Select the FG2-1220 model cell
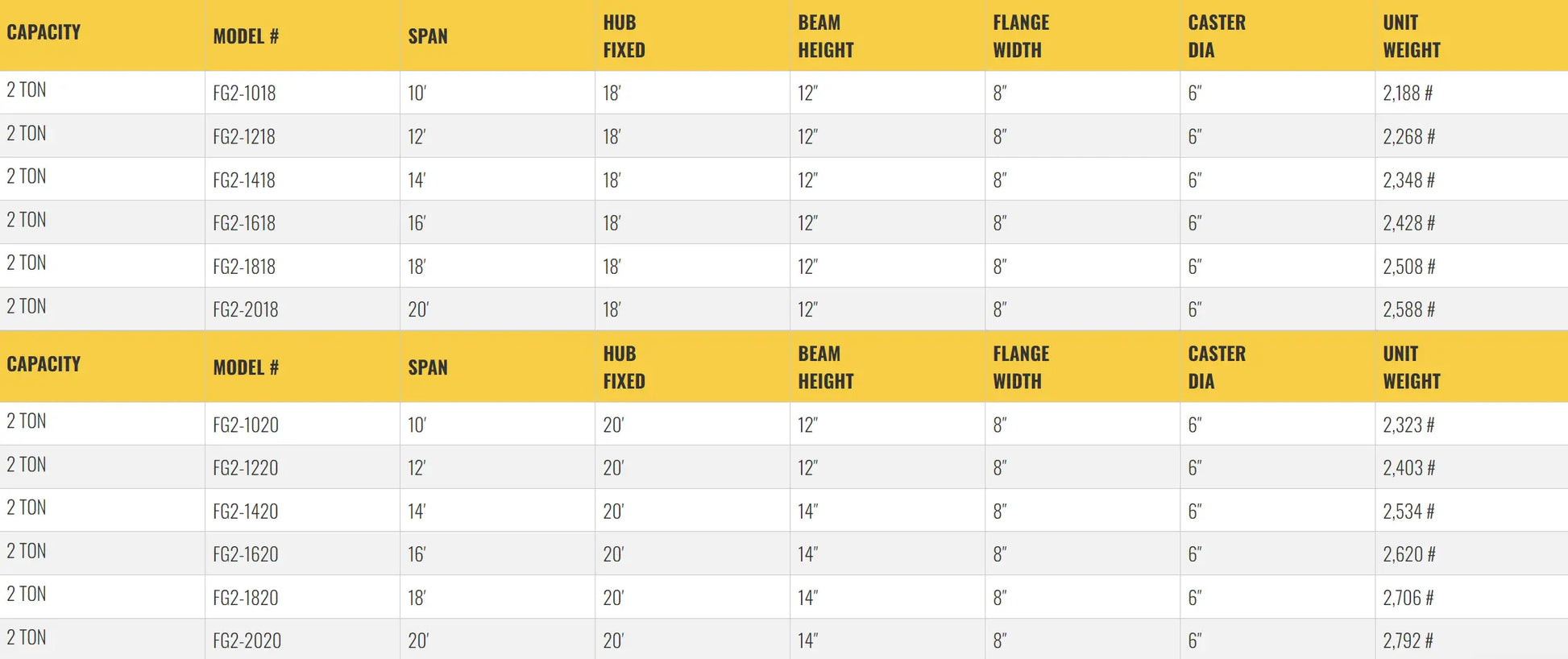 [x=246, y=468]
